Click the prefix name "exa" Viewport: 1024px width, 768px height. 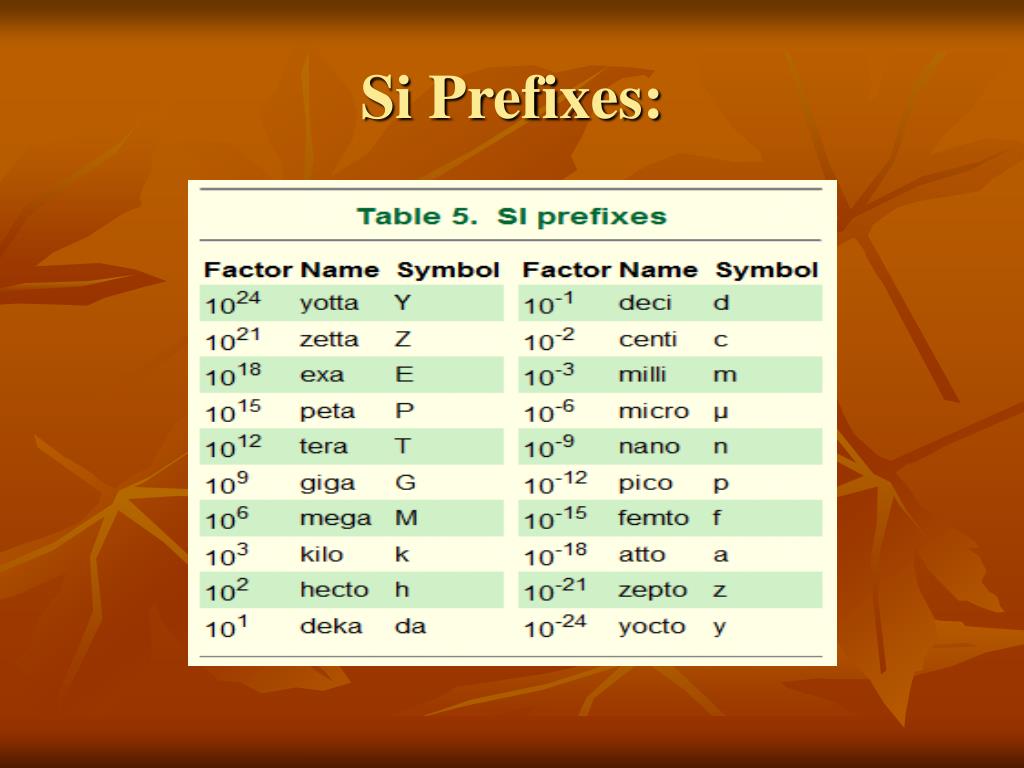321,375
